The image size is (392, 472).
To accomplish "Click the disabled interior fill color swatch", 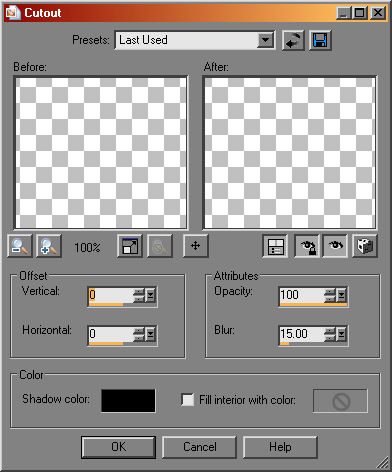I will 340,401.
